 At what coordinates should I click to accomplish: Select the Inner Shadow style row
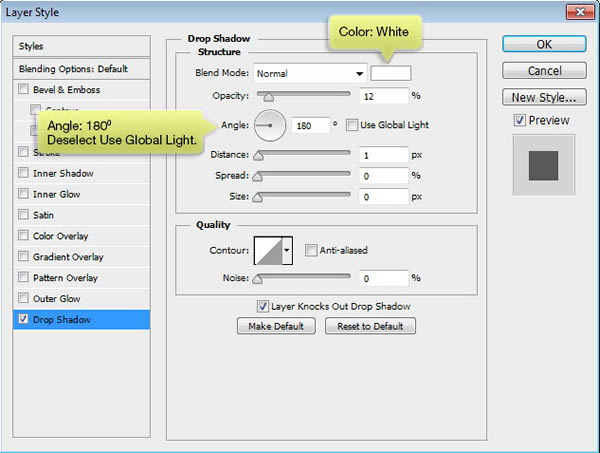82,173
